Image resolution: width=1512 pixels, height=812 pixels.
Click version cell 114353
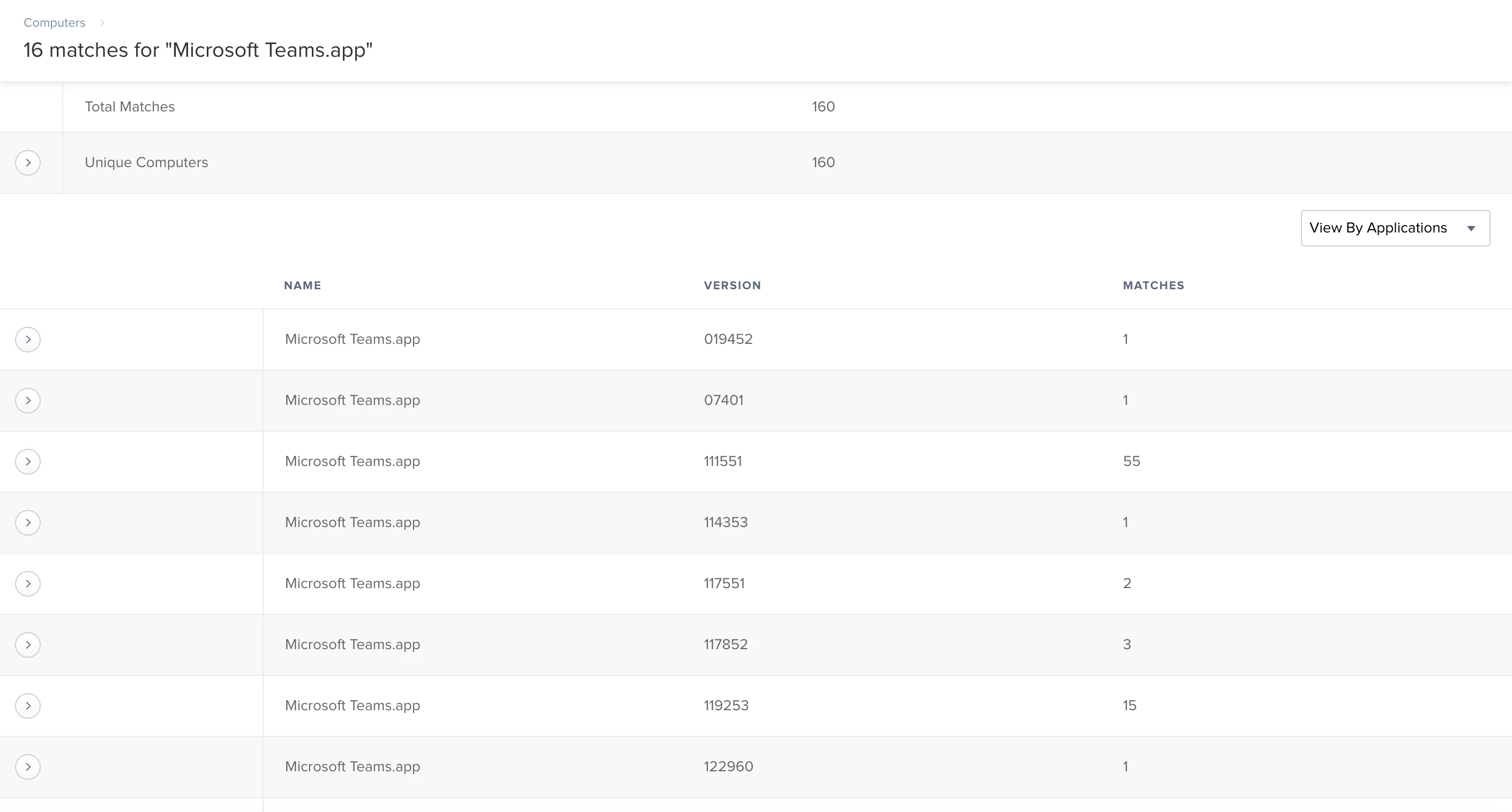(x=725, y=522)
